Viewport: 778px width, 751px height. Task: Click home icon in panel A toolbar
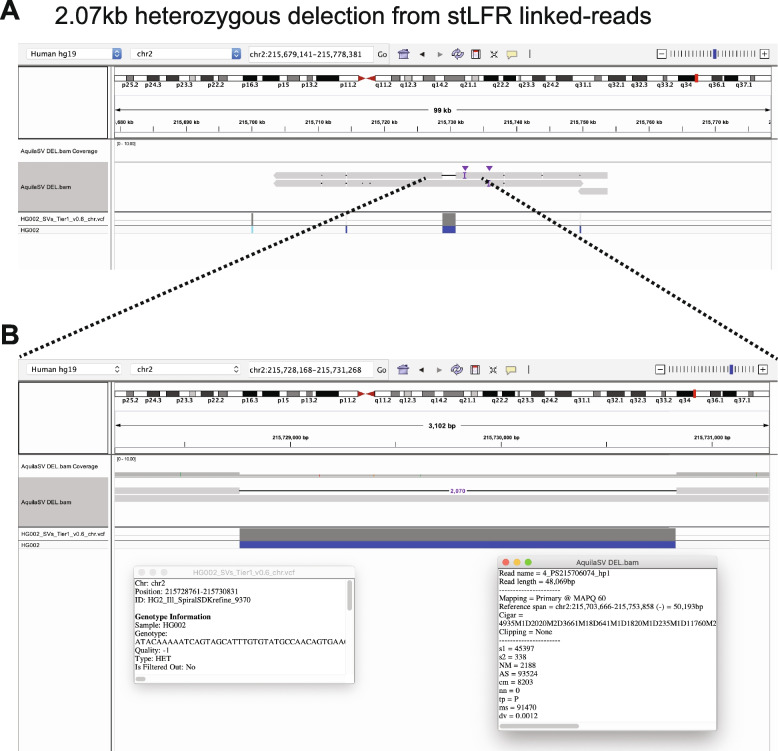404,54
